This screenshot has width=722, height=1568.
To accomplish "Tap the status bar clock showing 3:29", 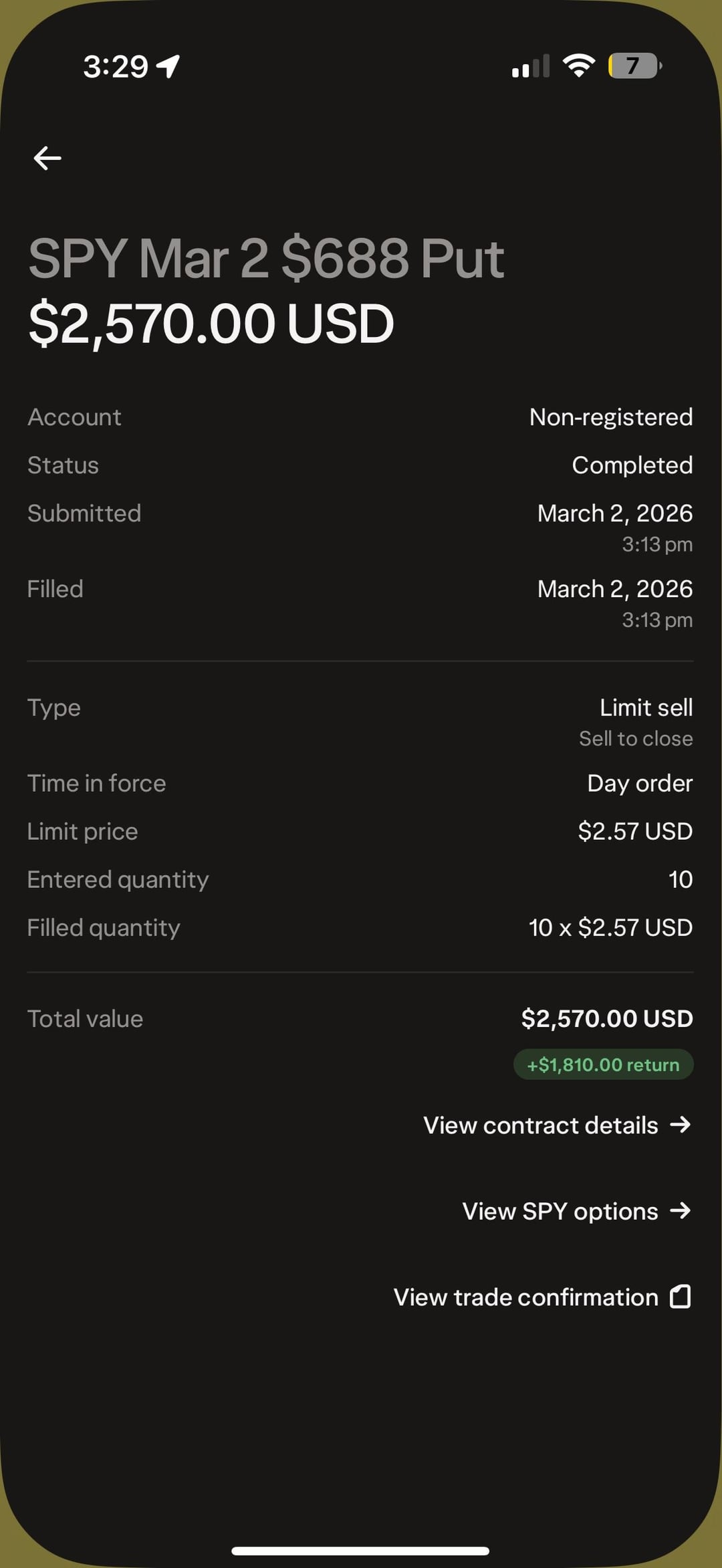I will [115, 66].
